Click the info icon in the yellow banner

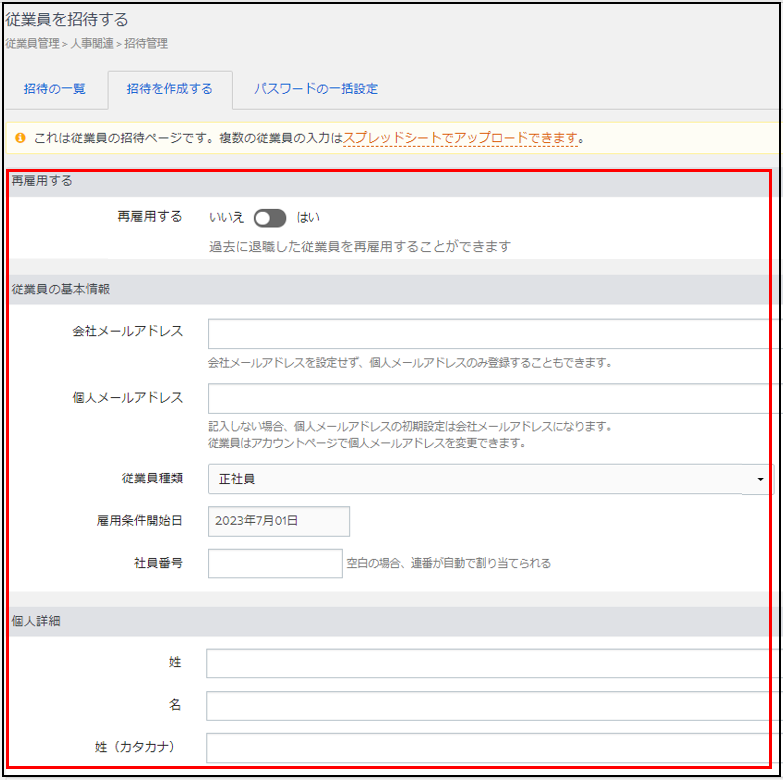coord(20,138)
